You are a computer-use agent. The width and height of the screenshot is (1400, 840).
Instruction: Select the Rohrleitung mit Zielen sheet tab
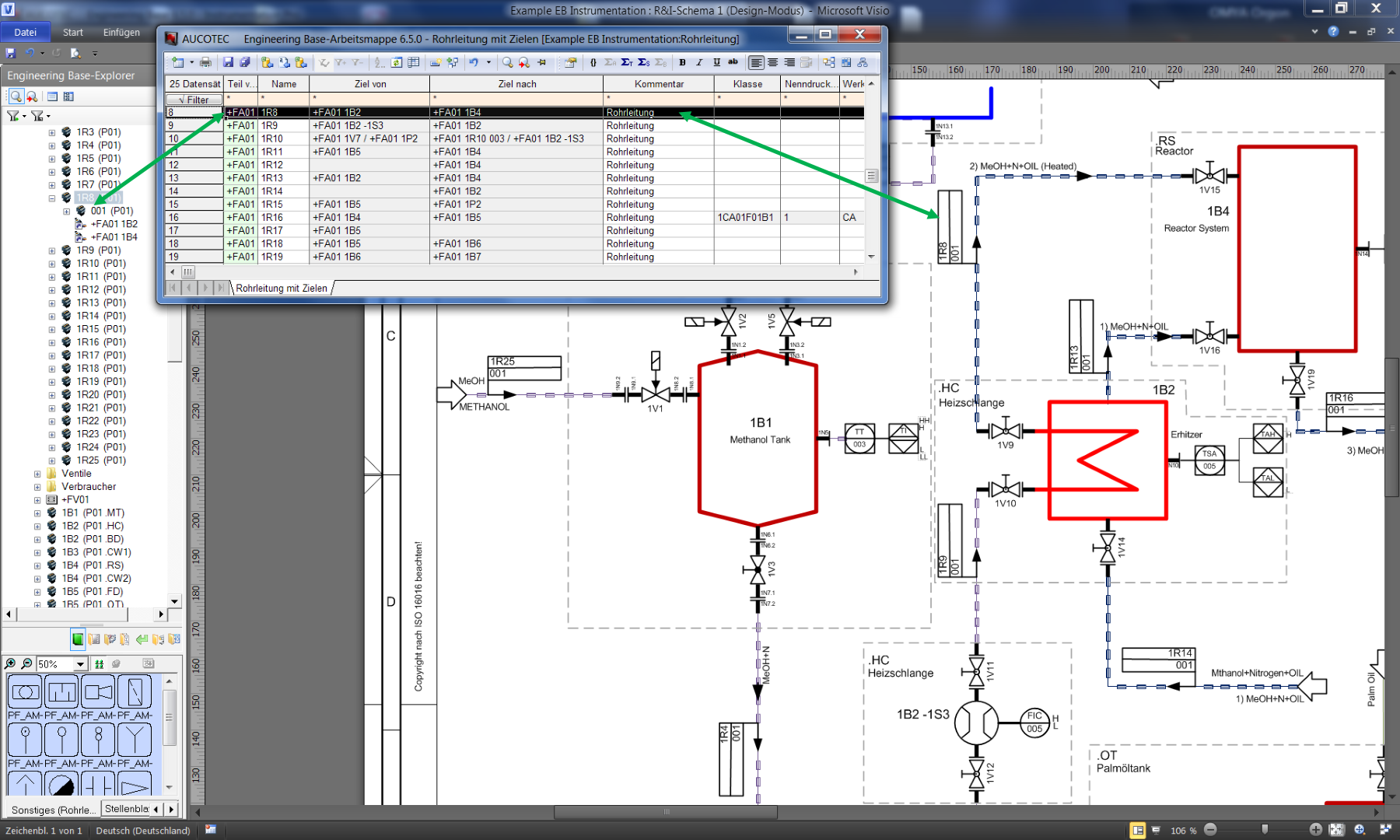282,288
